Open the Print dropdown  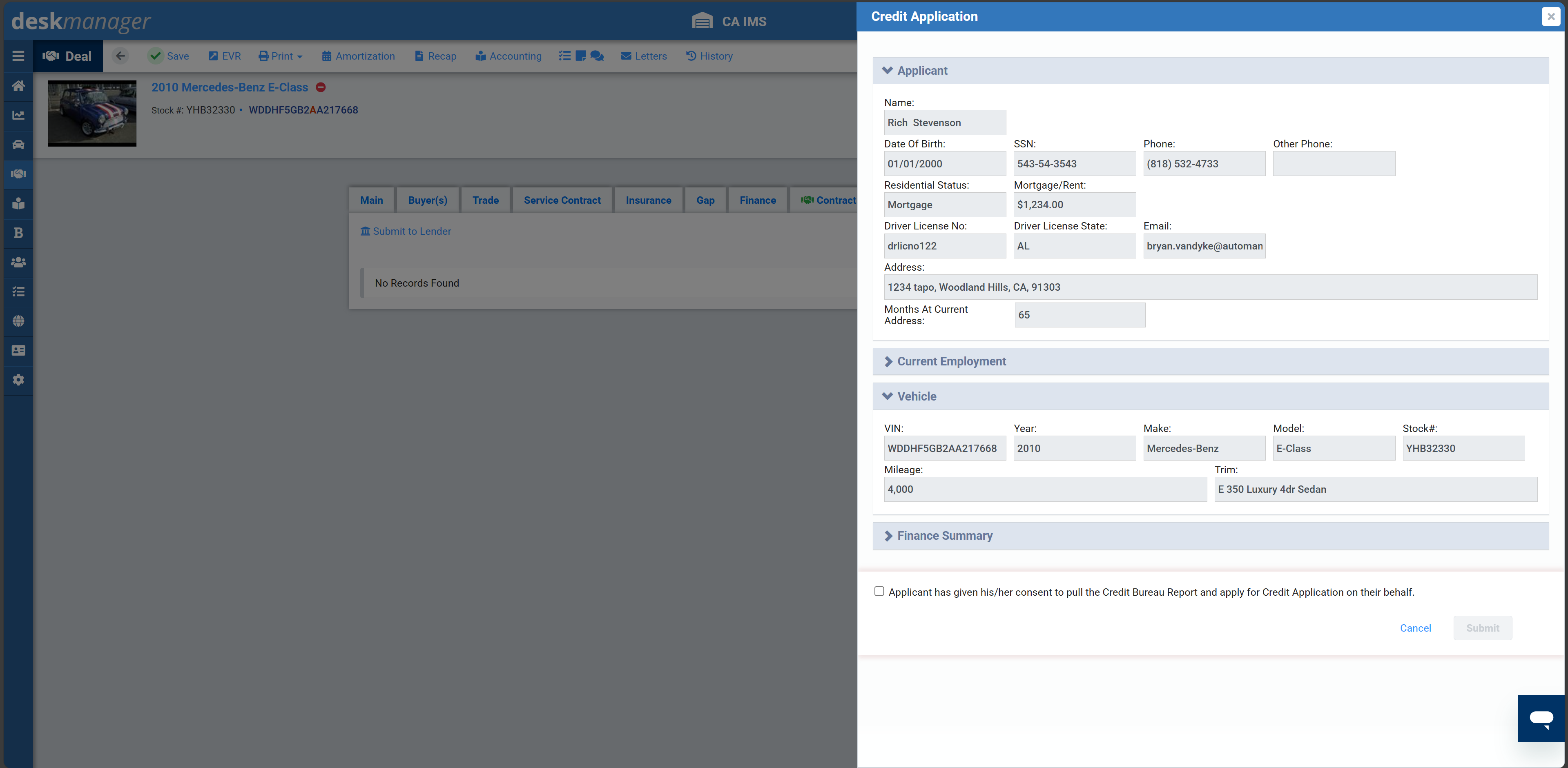click(x=280, y=56)
